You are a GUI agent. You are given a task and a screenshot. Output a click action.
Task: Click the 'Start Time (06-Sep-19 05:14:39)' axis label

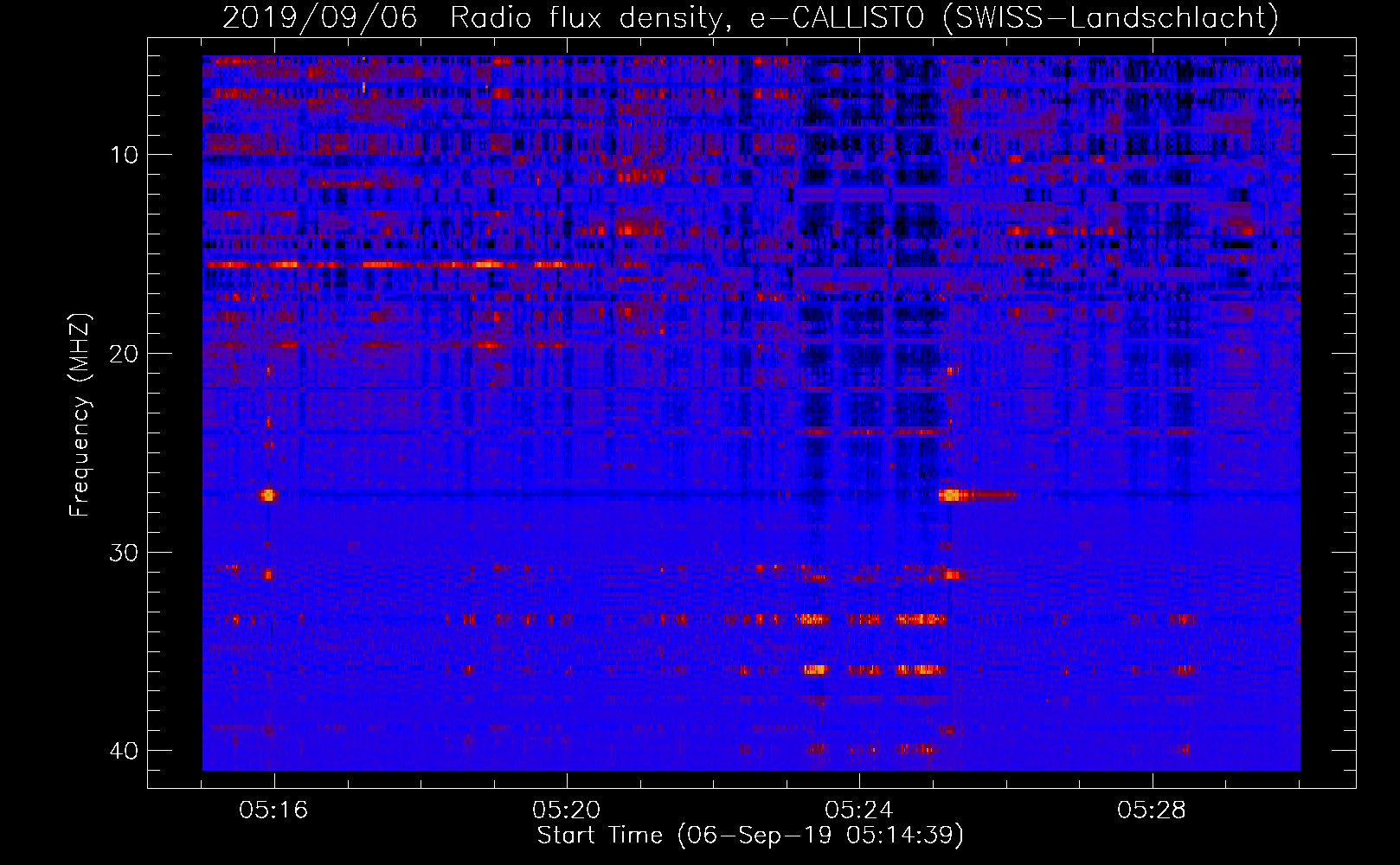click(x=750, y=836)
